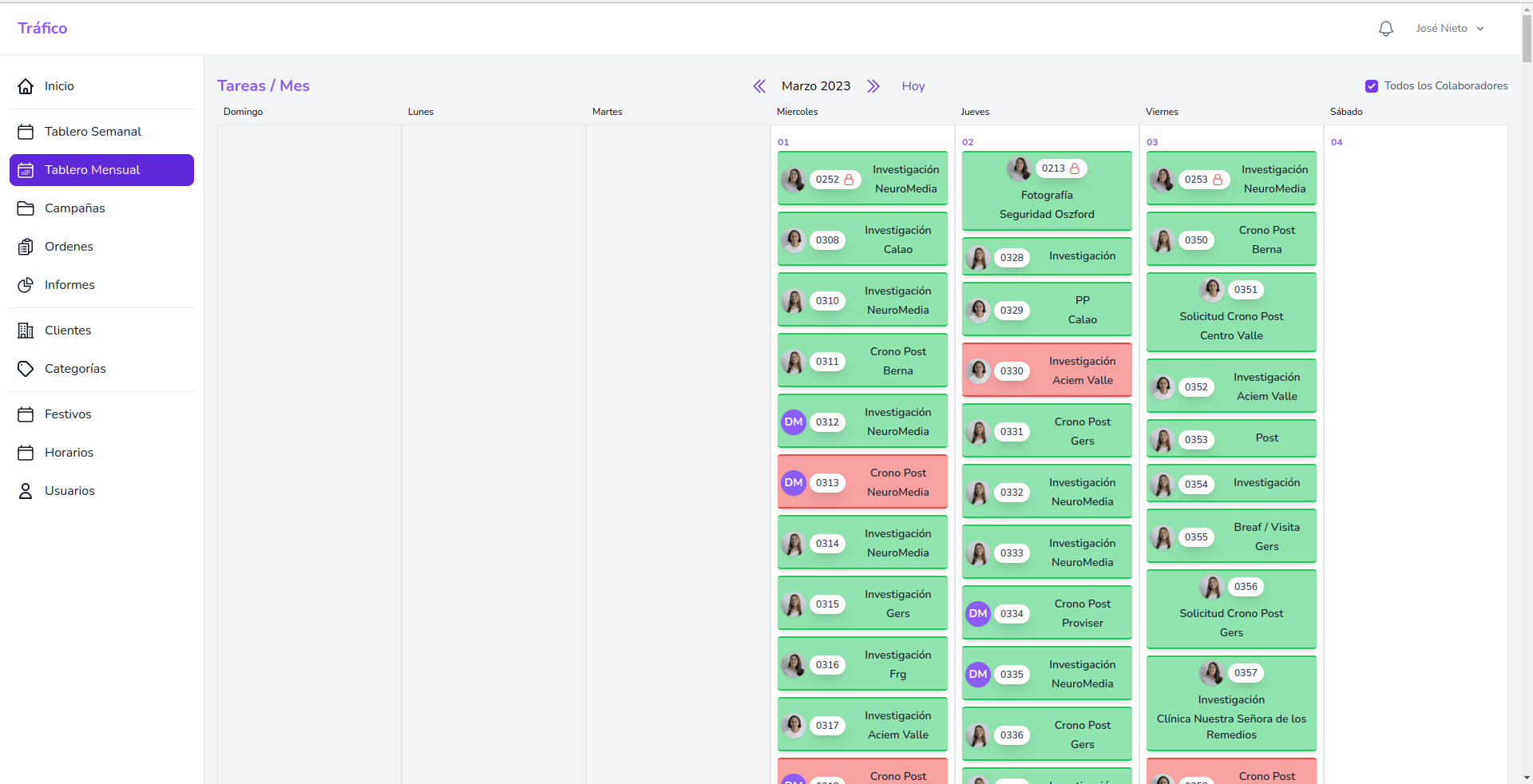Screen dimensions: 1533x784
Task: Click the Ordenes clipboard icon
Action: tap(26, 247)
